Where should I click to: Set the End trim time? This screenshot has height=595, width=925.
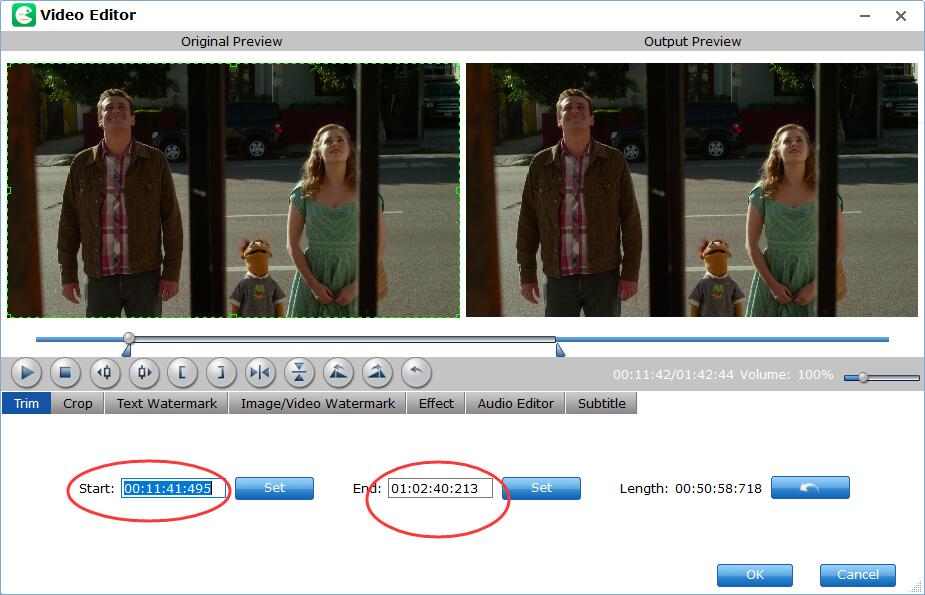pyautogui.click(x=541, y=488)
